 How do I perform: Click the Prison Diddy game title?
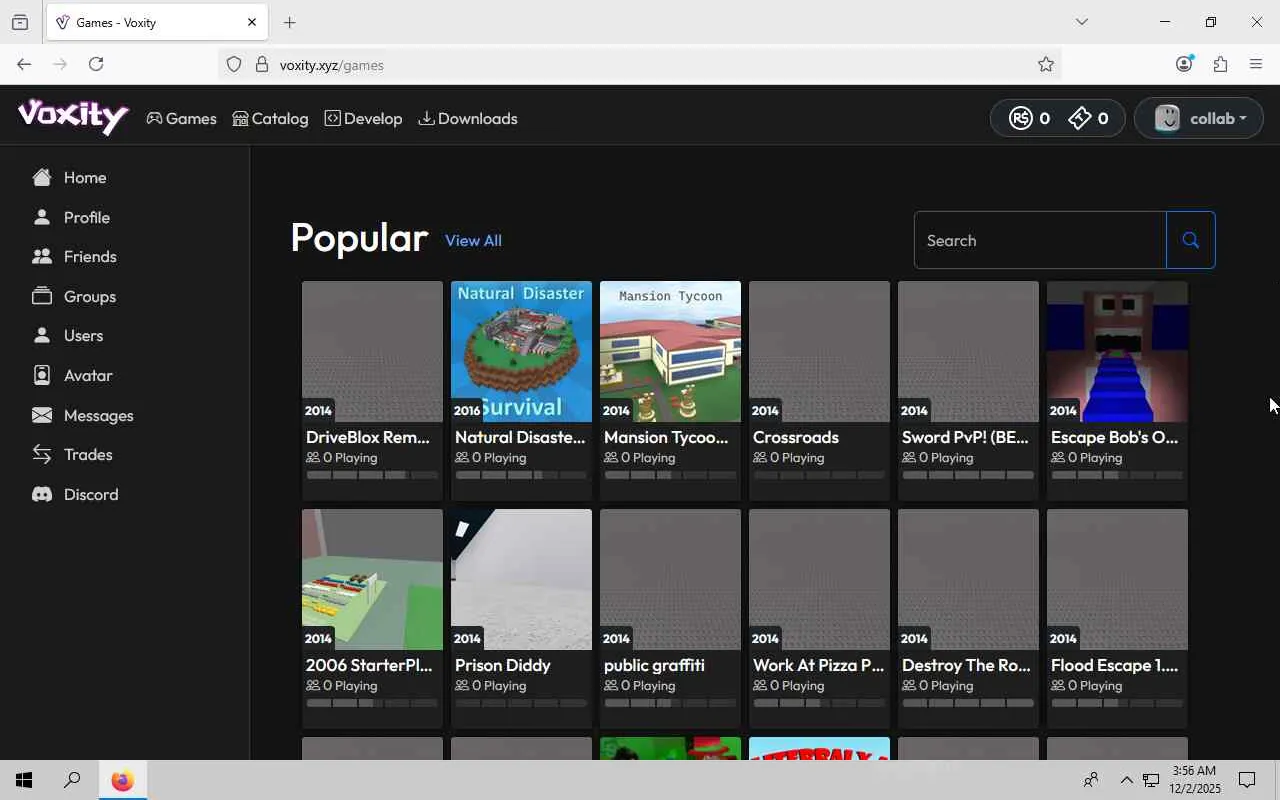point(503,666)
